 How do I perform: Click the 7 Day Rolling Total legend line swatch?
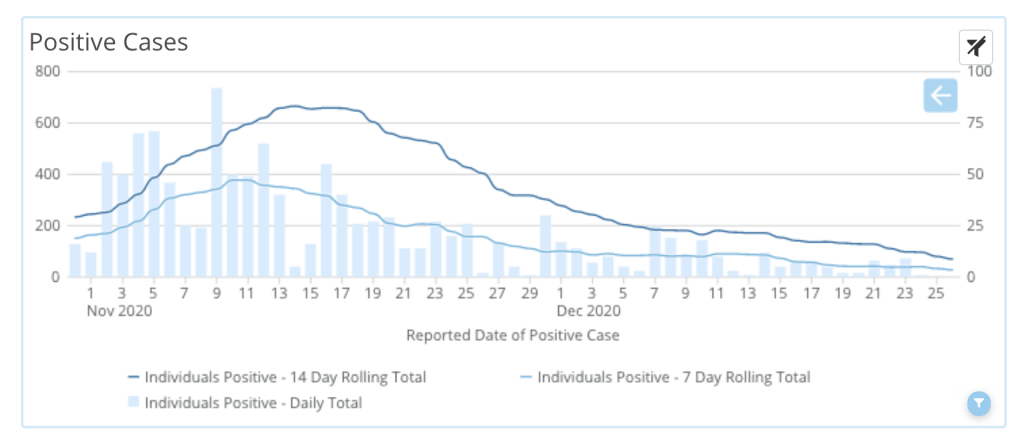pos(526,378)
